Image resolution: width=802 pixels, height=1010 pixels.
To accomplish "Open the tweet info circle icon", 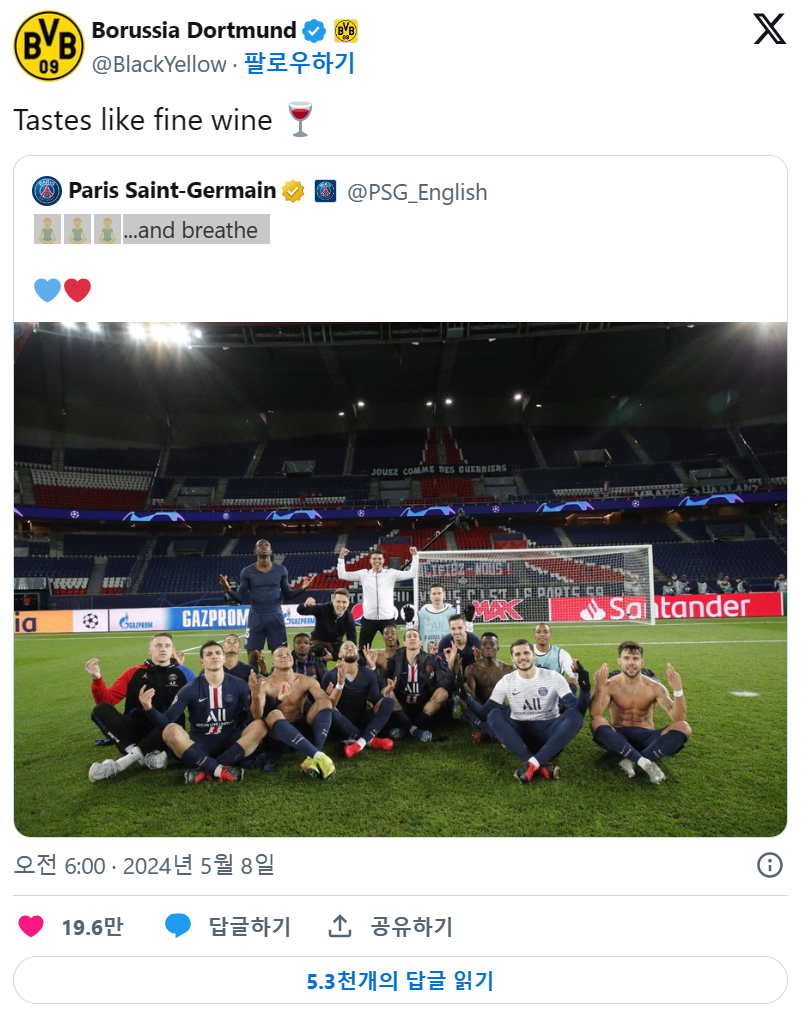I will tap(770, 864).
